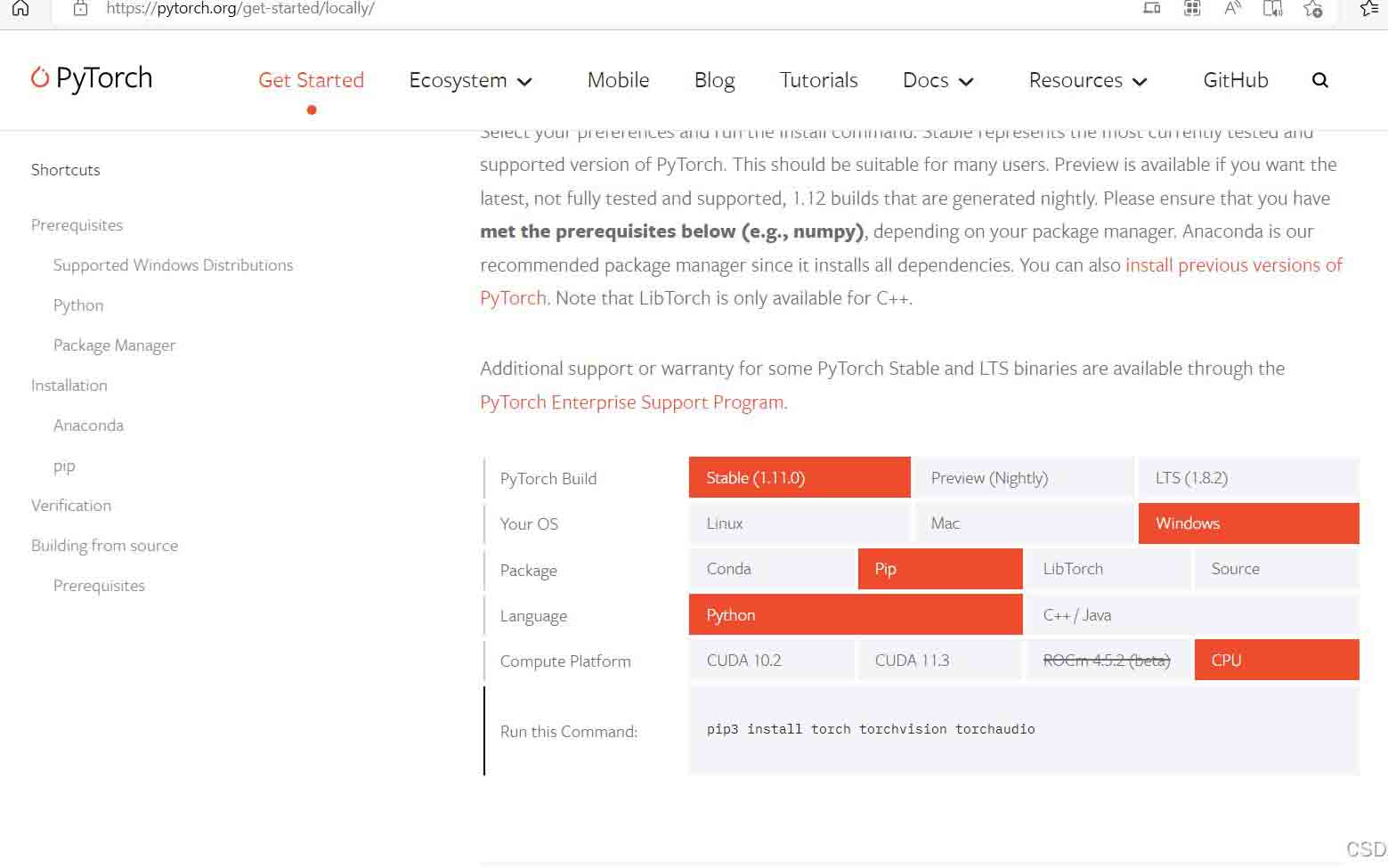
Task: Choose Mac as your OS
Action: pyautogui.click(x=1024, y=523)
